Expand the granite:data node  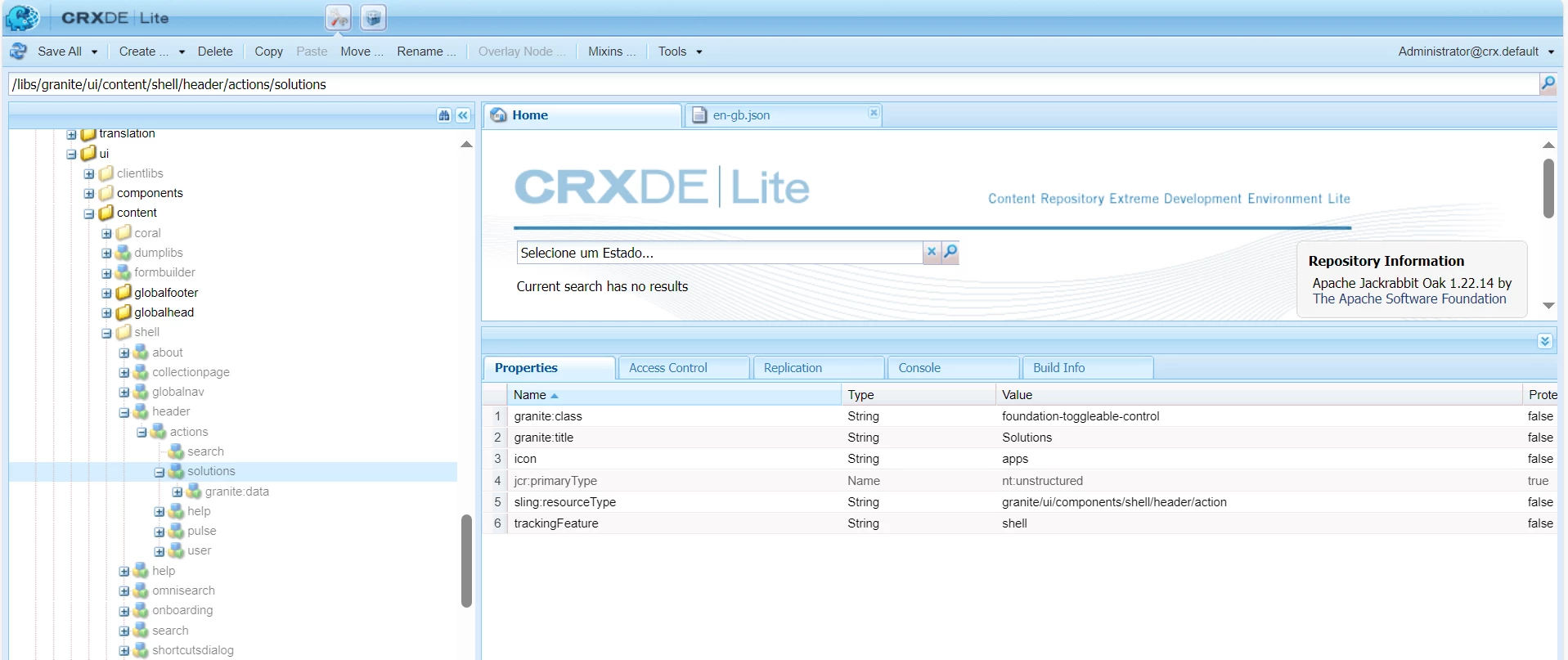(177, 492)
